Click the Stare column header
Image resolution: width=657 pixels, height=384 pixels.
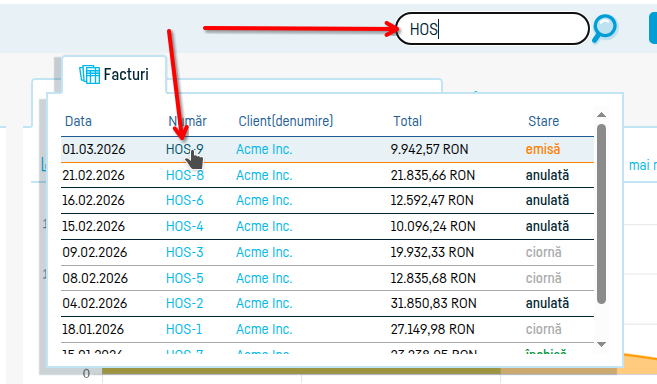(x=543, y=121)
